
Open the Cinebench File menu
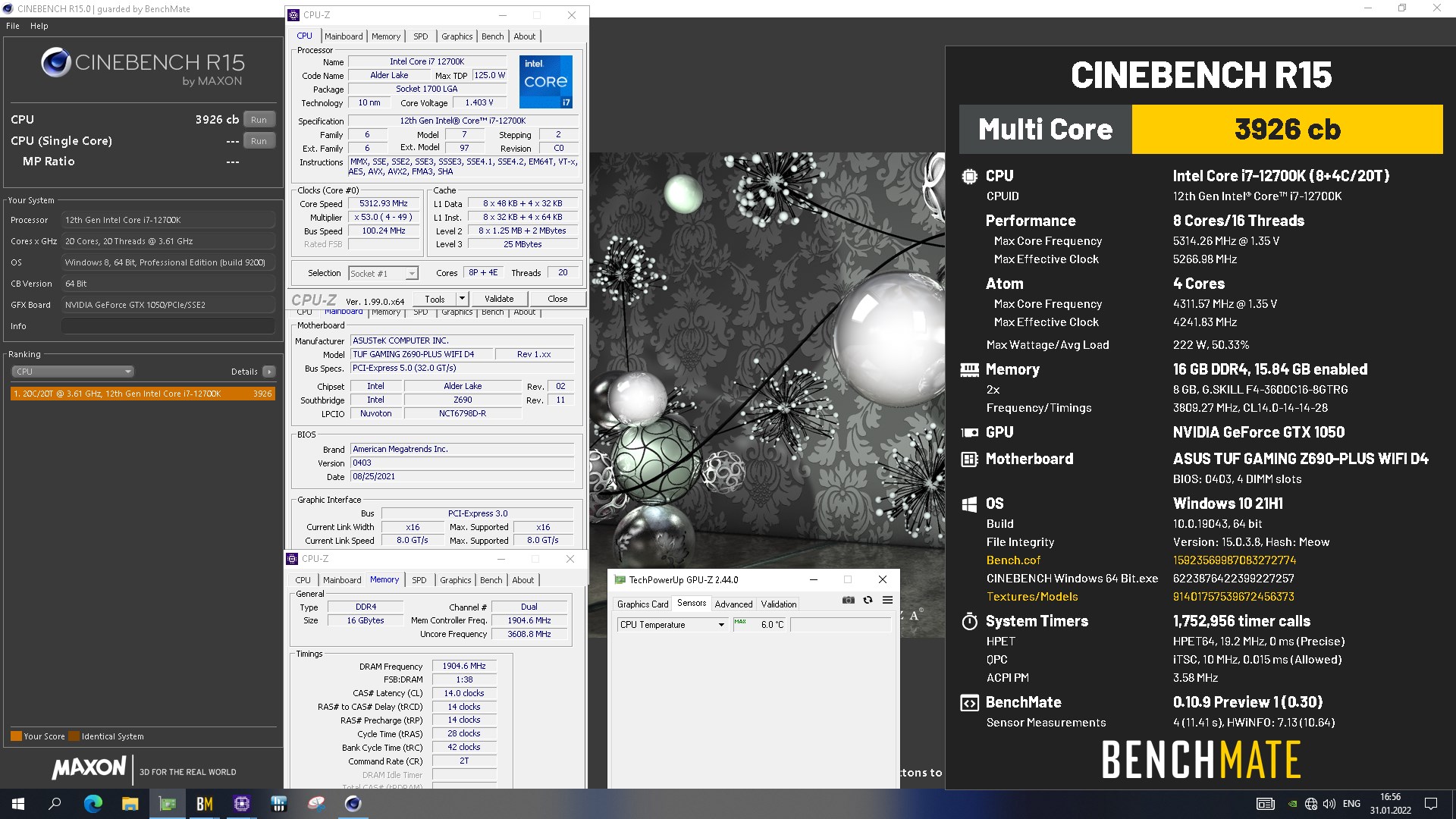[13, 26]
